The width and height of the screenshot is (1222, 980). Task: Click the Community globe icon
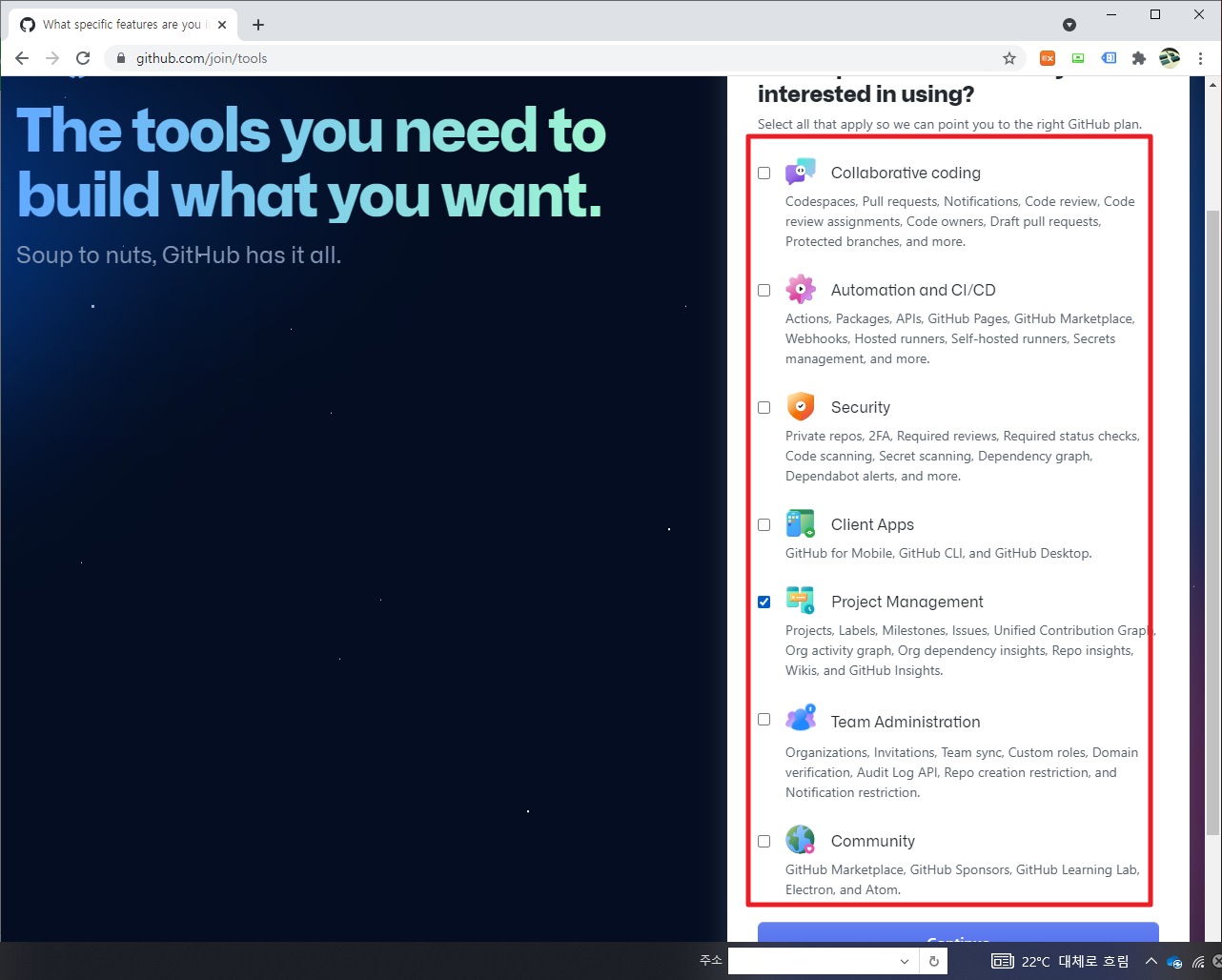coord(801,840)
